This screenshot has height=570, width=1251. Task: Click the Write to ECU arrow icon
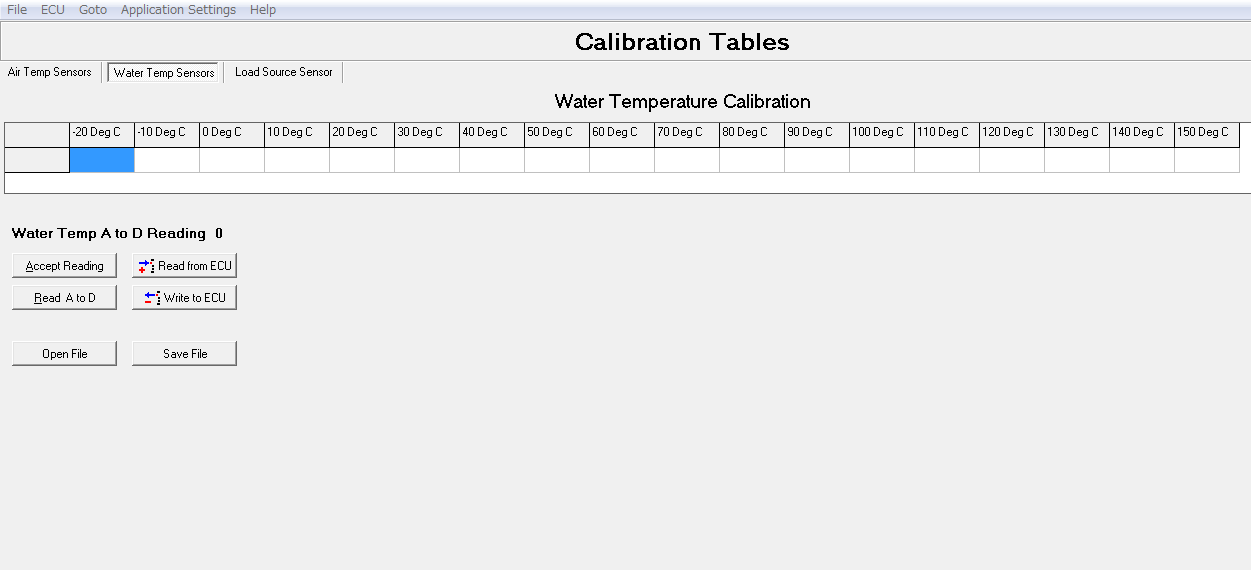[x=152, y=298]
